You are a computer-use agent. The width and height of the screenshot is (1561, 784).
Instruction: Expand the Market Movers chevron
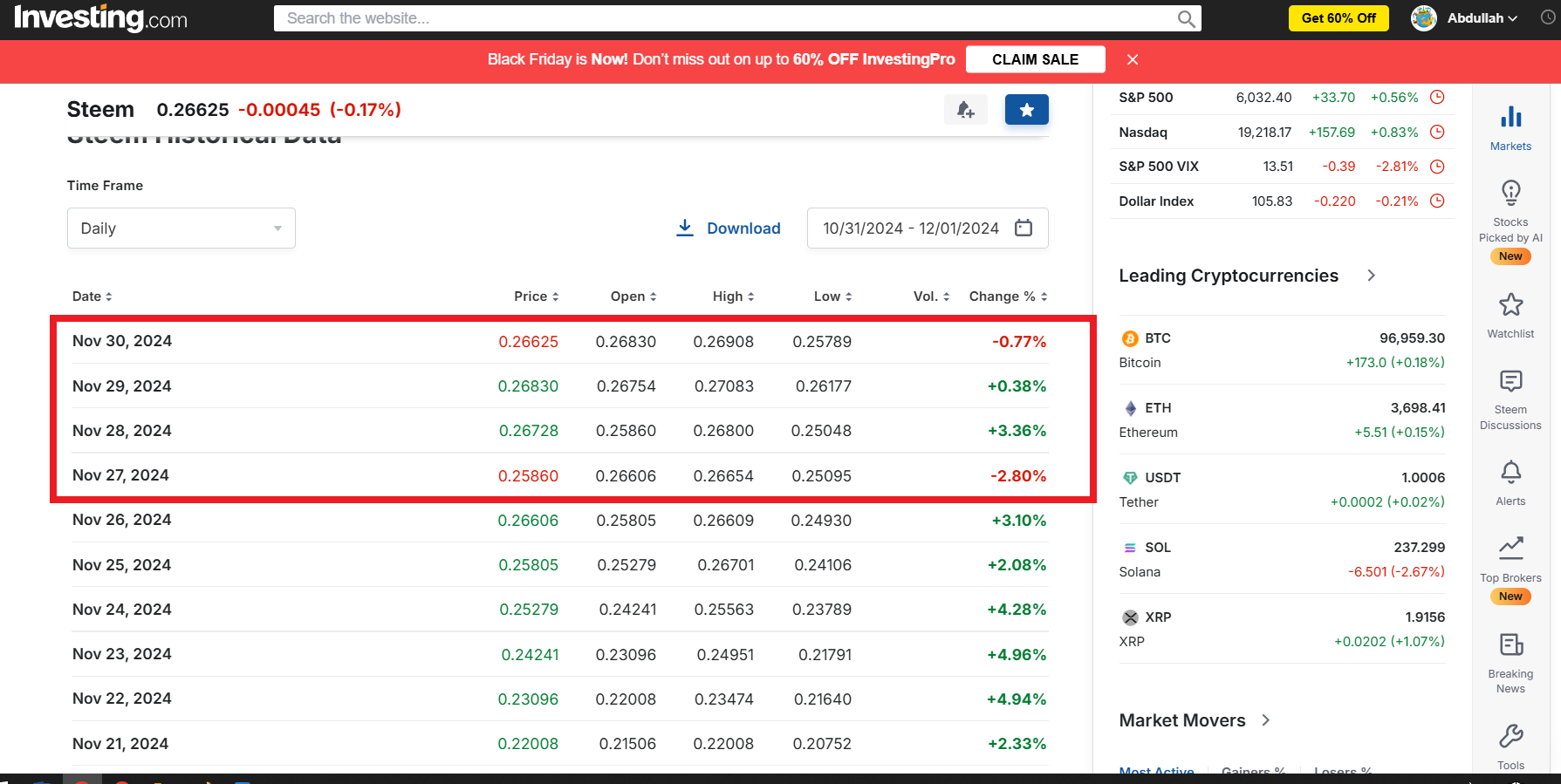[x=1266, y=720]
